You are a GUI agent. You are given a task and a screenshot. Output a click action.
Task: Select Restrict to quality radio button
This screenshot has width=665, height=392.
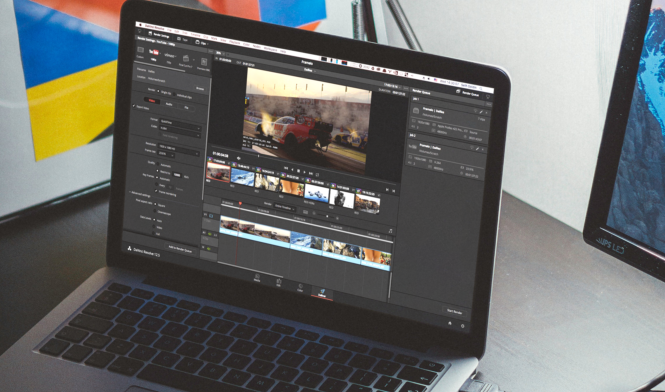point(157,171)
